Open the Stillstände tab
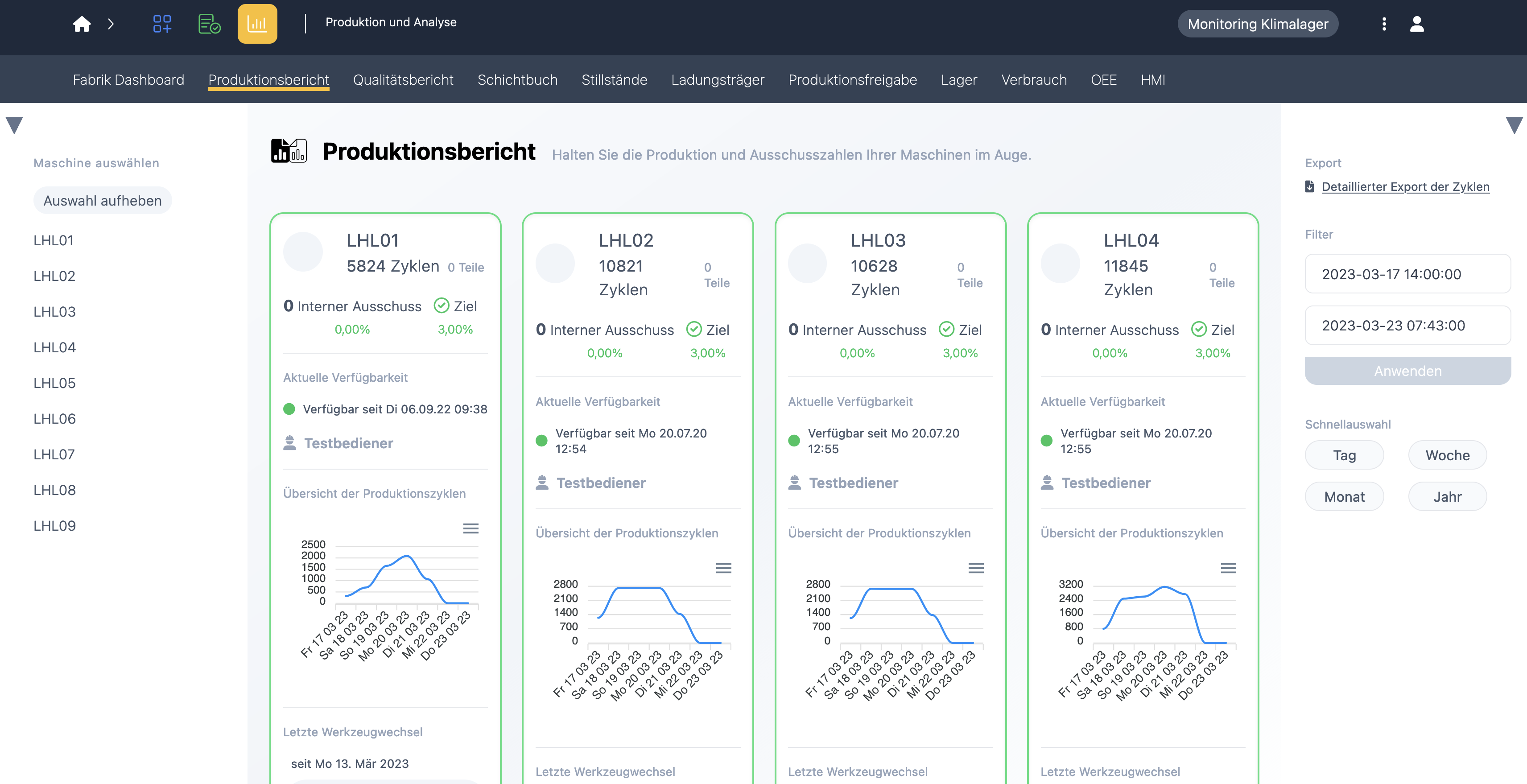1527x784 pixels. [x=614, y=79]
